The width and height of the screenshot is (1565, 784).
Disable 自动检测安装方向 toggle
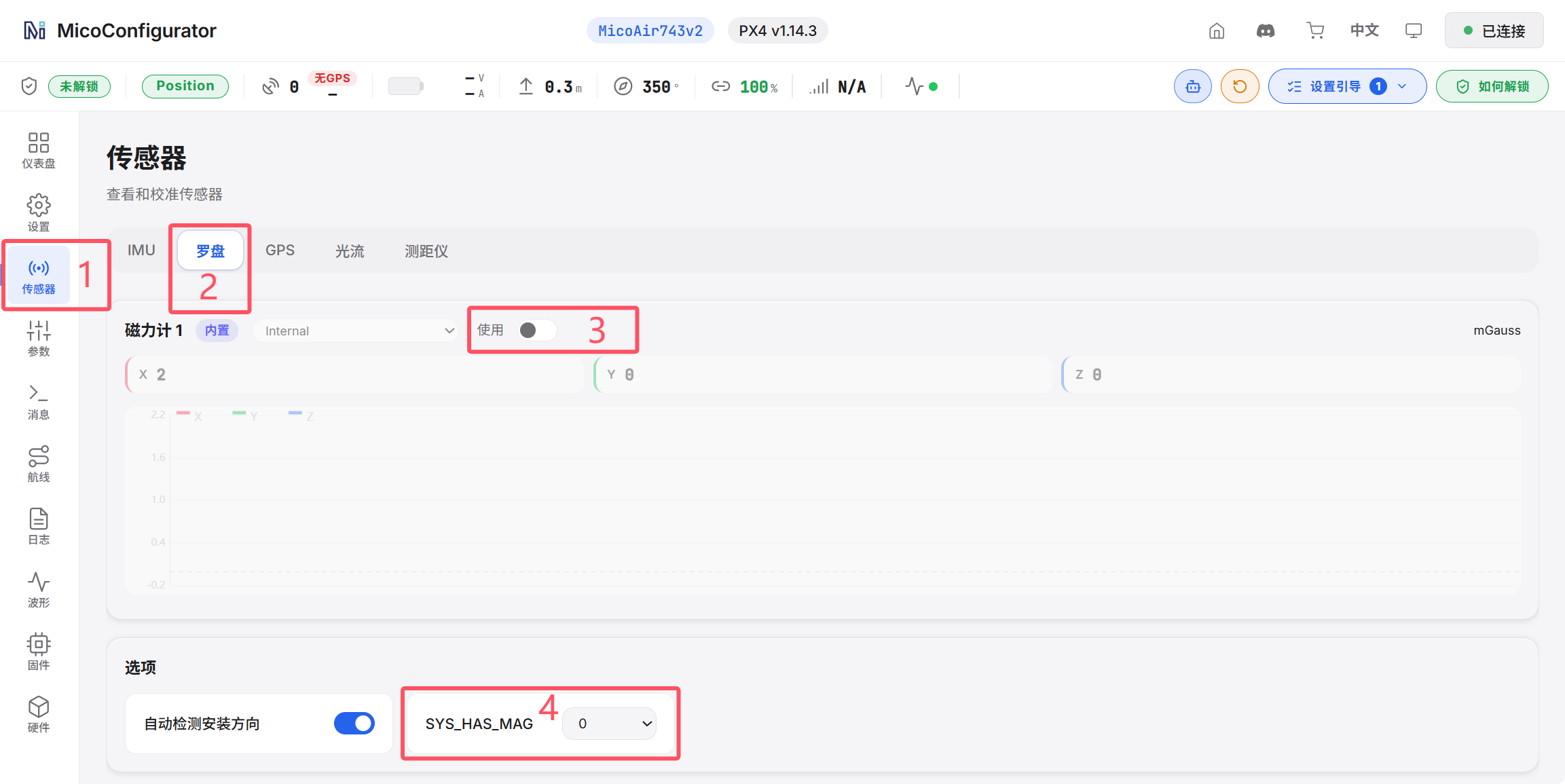[354, 724]
